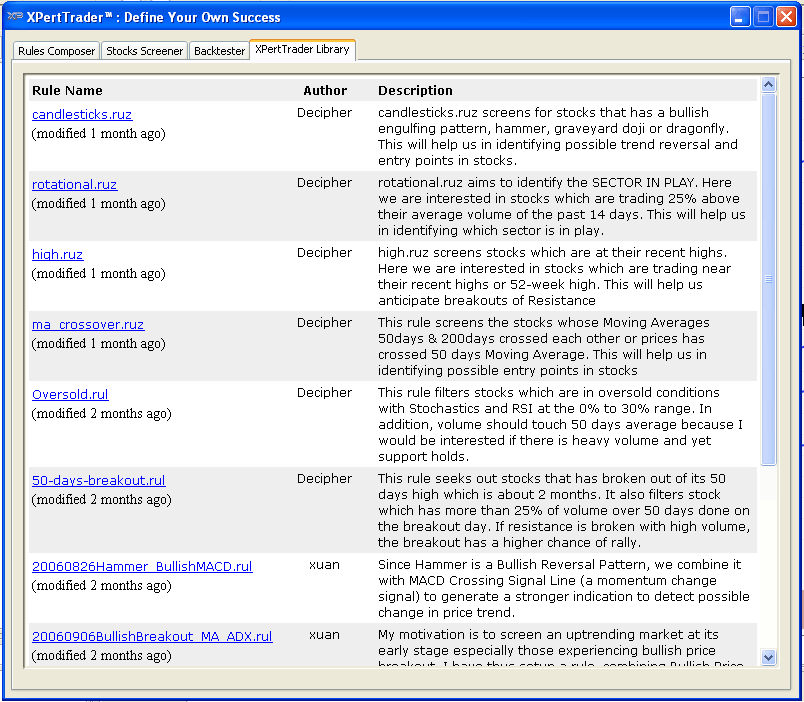Open the Oversold.rul rule link
804x702 pixels.
click(70, 395)
